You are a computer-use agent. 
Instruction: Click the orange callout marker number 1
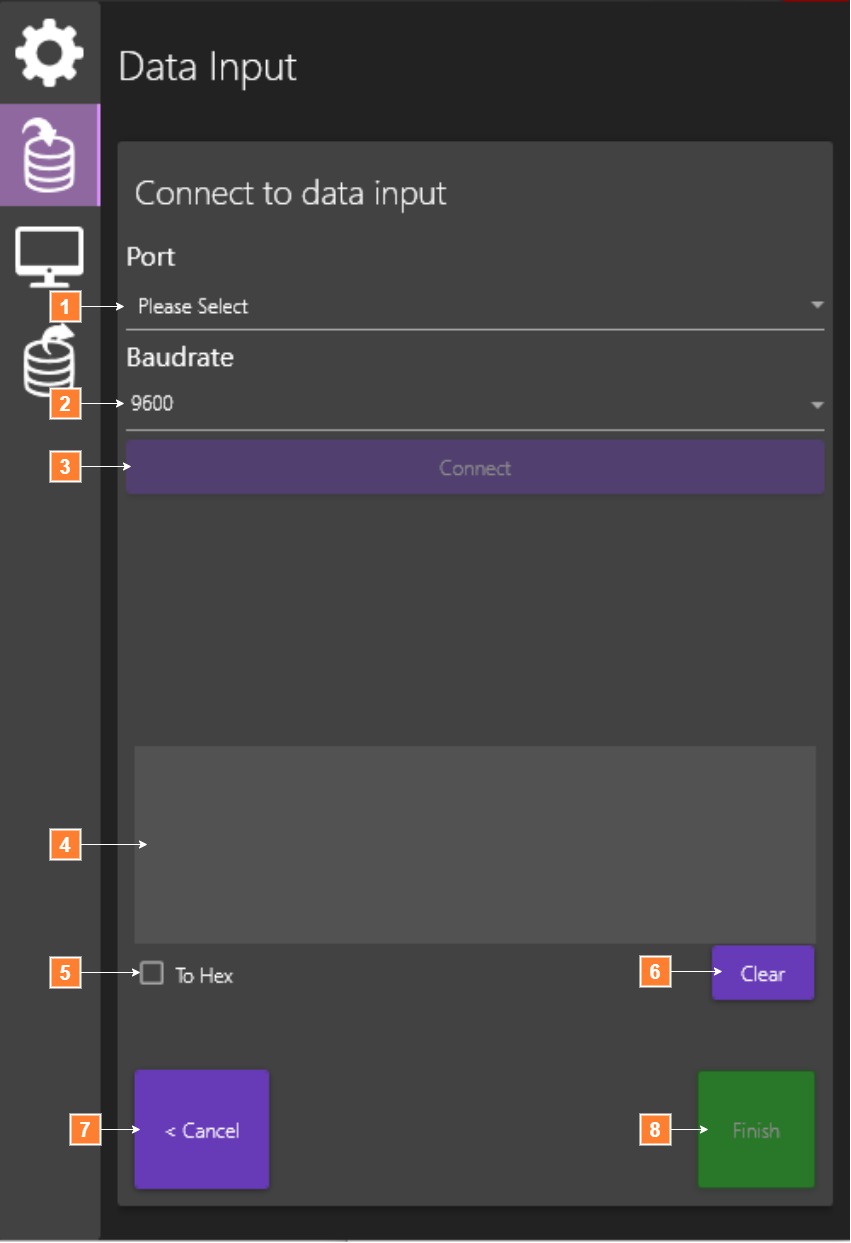coord(65,306)
